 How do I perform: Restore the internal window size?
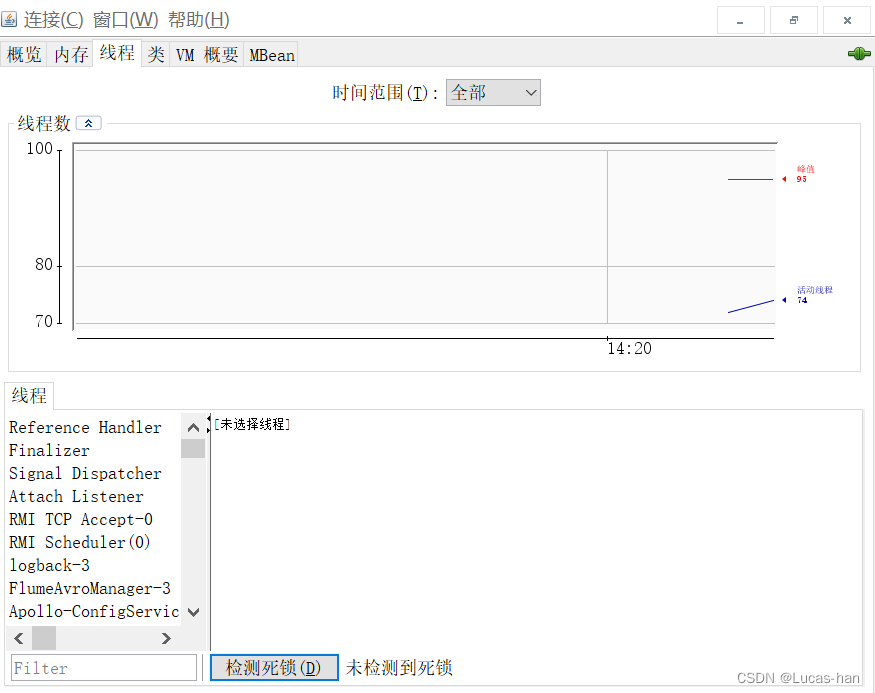click(x=794, y=21)
